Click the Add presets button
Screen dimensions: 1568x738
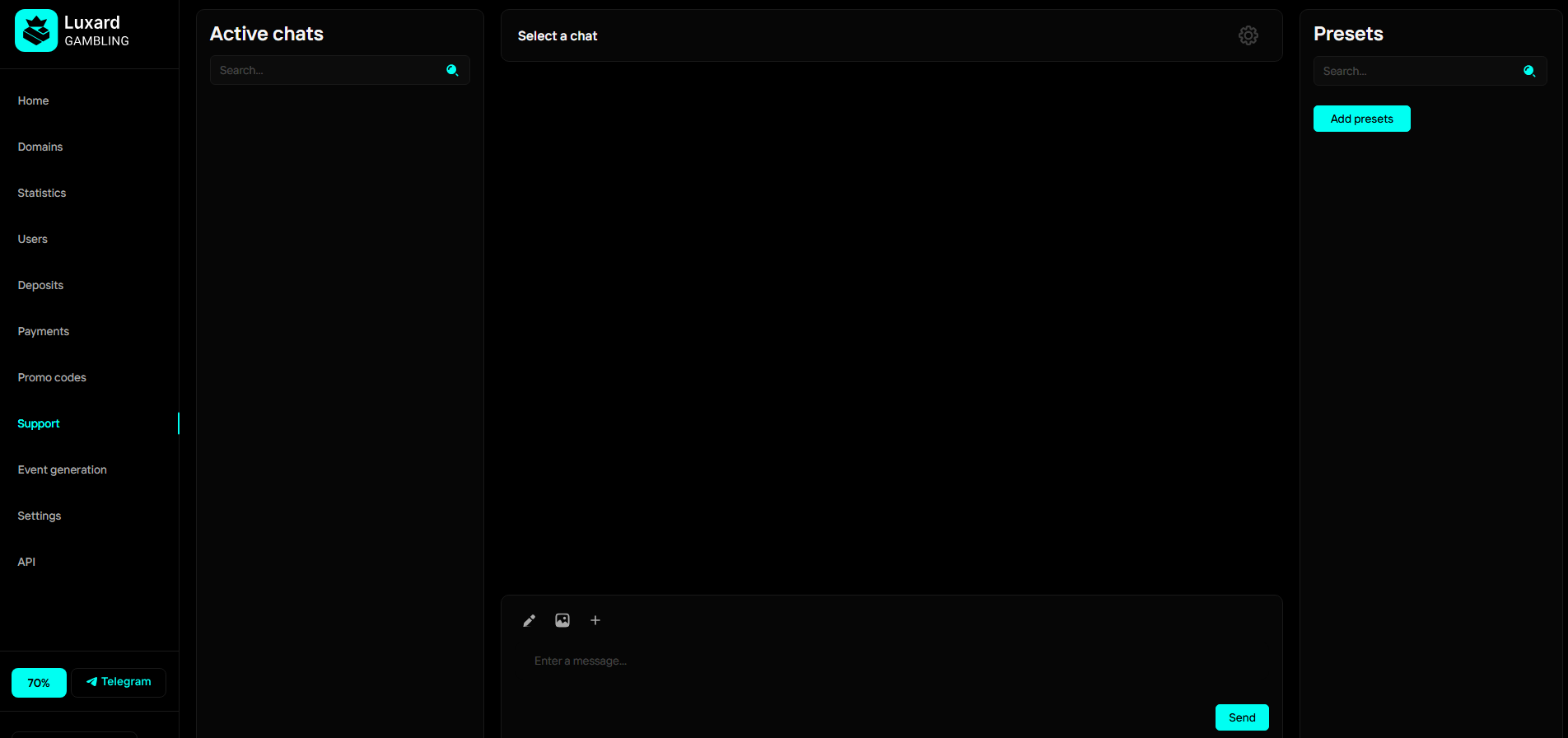click(1362, 119)
